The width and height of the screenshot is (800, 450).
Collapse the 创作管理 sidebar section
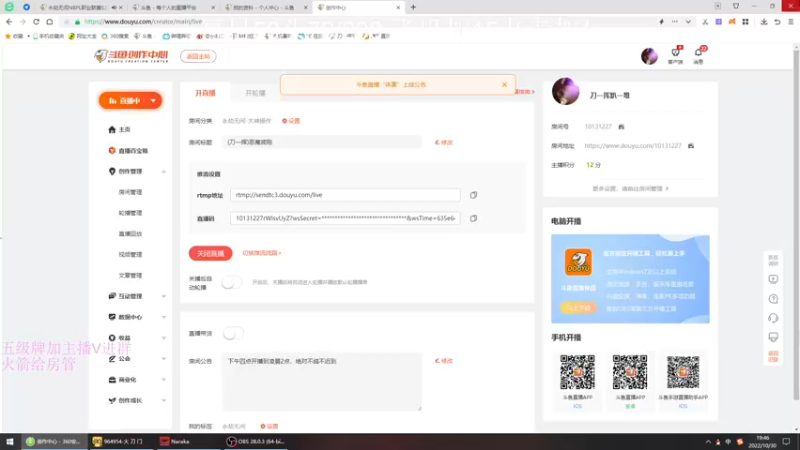[164, 172]
